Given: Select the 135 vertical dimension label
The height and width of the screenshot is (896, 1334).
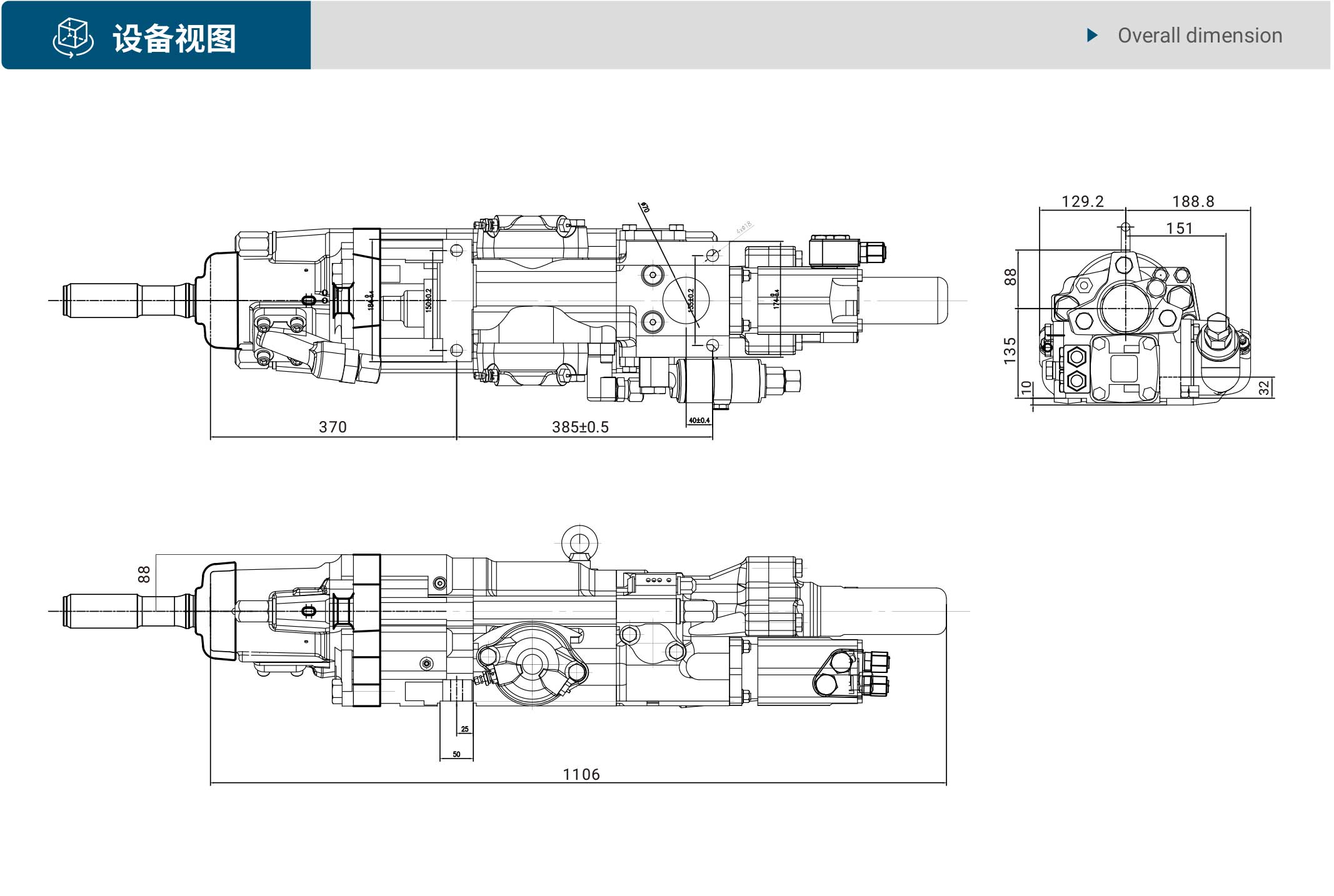Looking at the screenshot, I should coord(1010,351).
